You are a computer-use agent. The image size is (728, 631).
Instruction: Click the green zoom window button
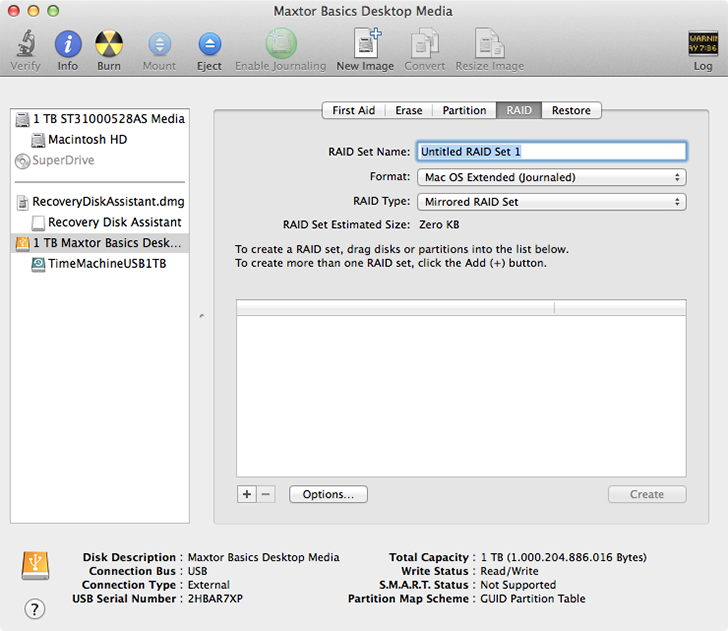53,10
